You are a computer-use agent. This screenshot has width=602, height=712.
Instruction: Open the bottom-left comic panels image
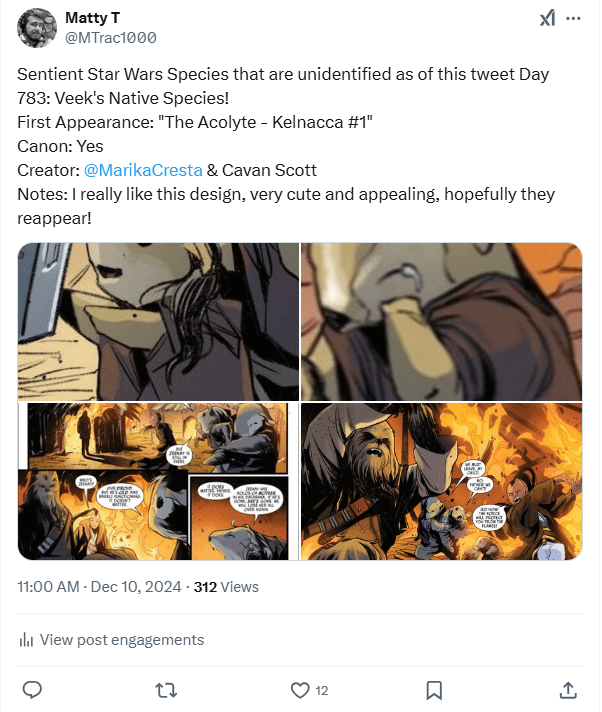pos(158,481)
